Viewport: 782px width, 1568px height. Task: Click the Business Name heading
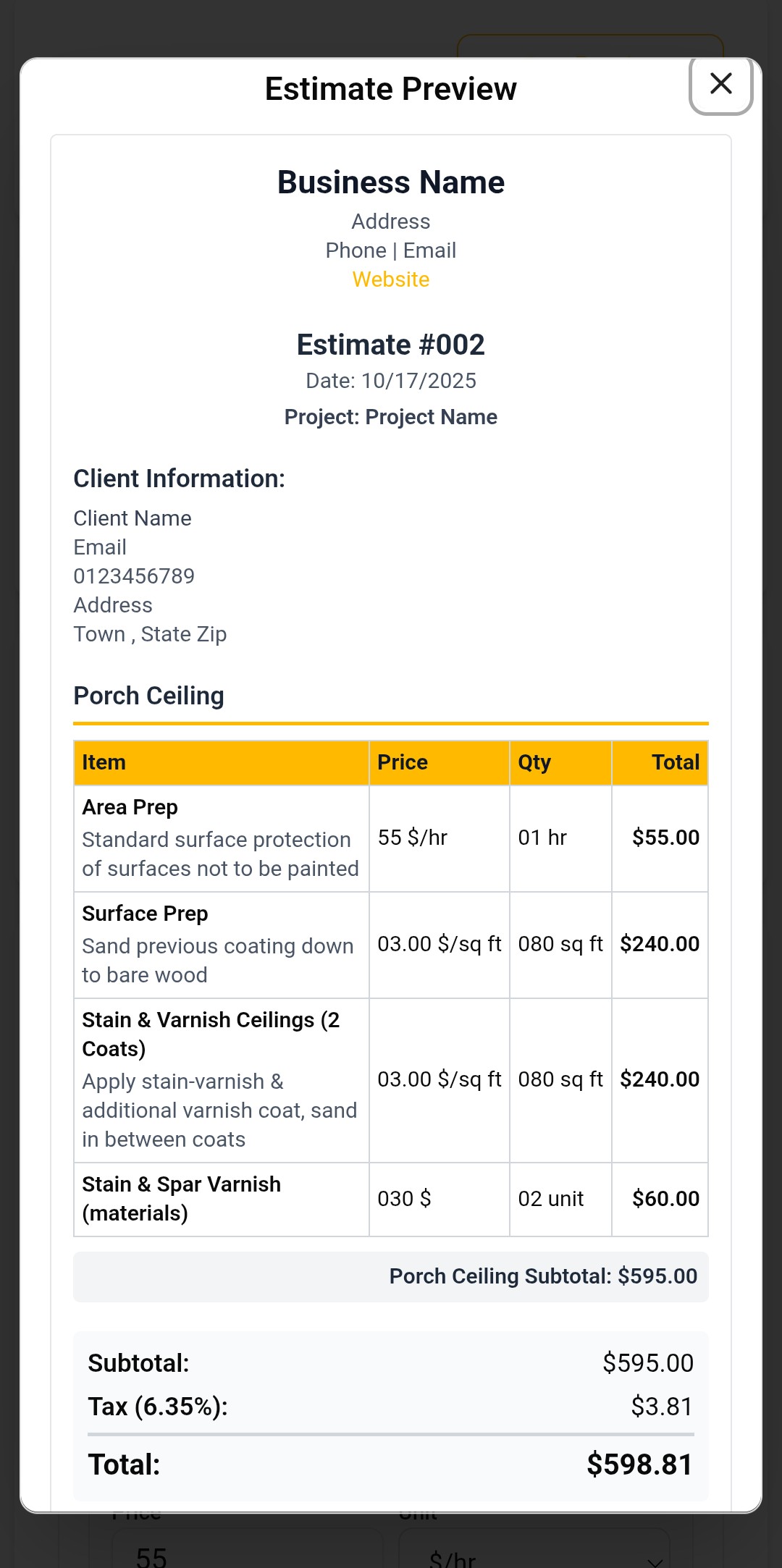coord(390,182)
